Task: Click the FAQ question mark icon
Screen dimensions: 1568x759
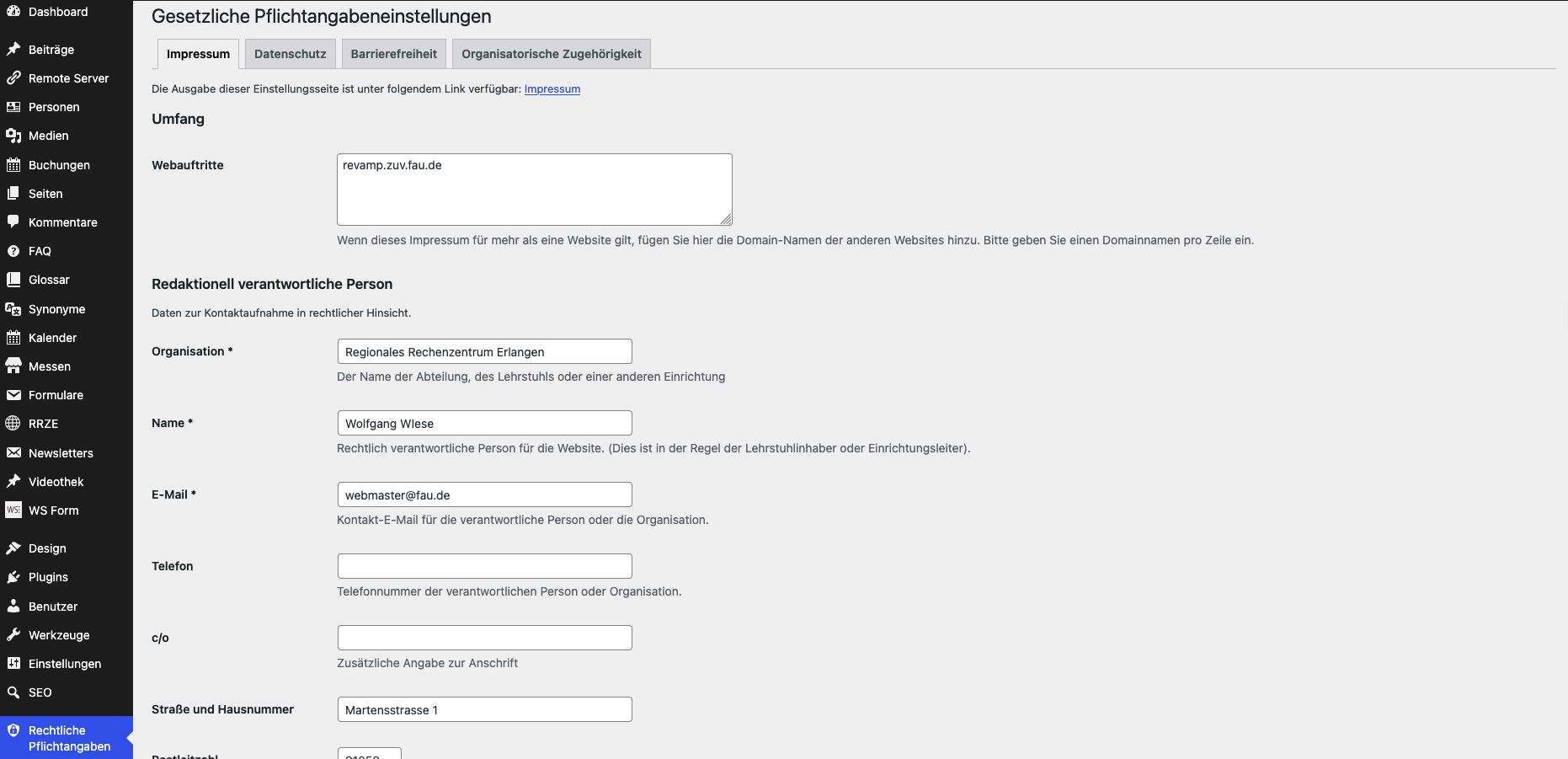Action: coord(13,251)
